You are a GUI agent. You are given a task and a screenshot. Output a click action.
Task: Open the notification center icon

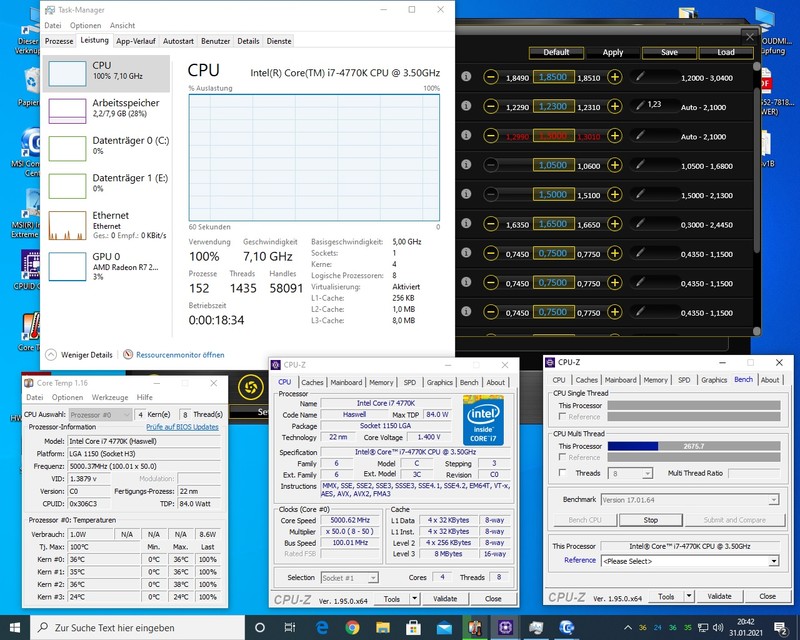coord(781,628)
